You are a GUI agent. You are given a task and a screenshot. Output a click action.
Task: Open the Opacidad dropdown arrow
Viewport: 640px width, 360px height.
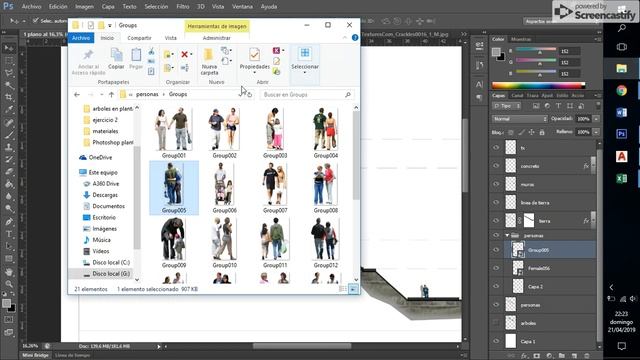[596, 119]
